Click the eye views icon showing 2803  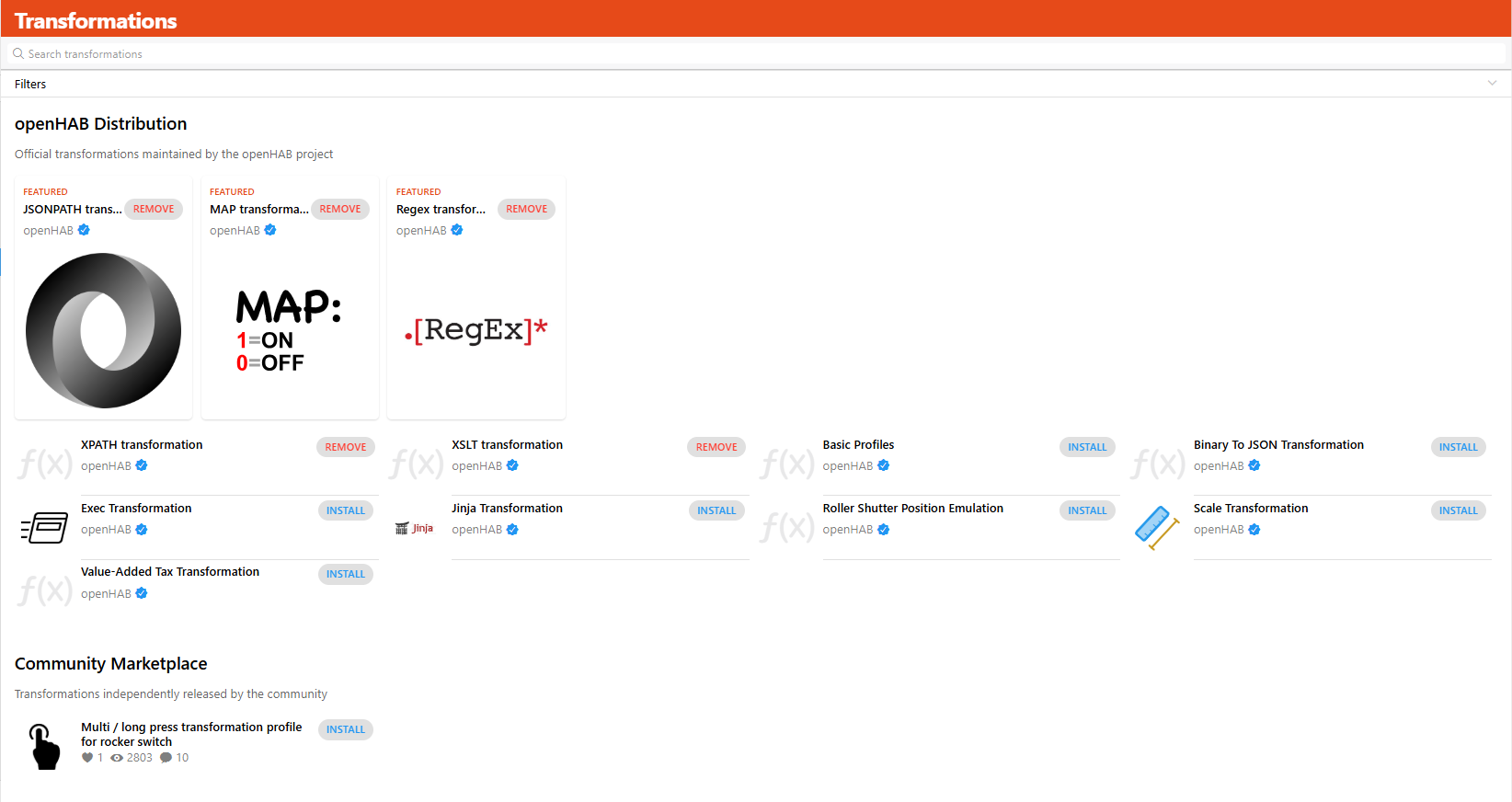coord(117,758)
